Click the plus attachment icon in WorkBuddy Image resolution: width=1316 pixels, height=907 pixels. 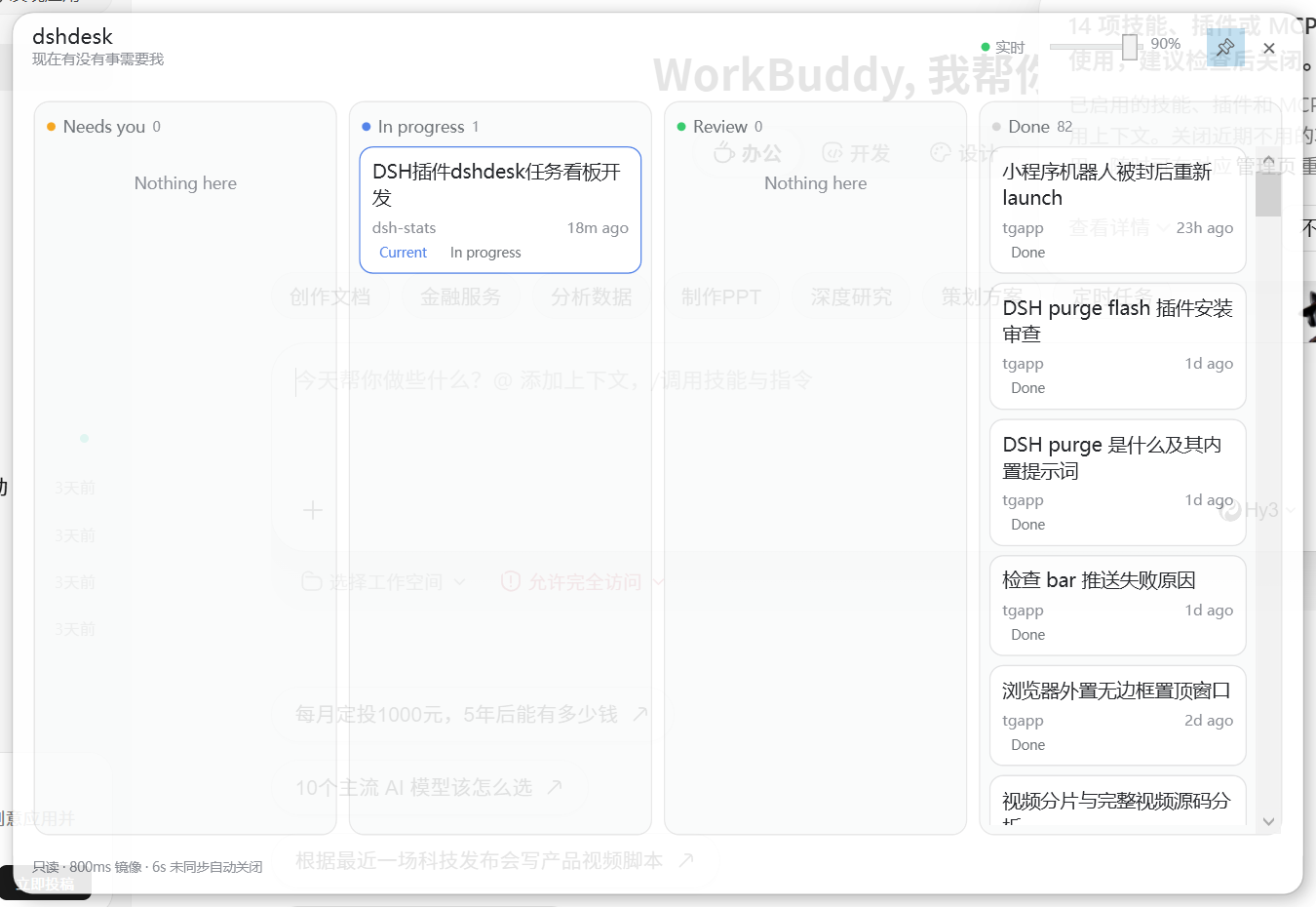312,510
